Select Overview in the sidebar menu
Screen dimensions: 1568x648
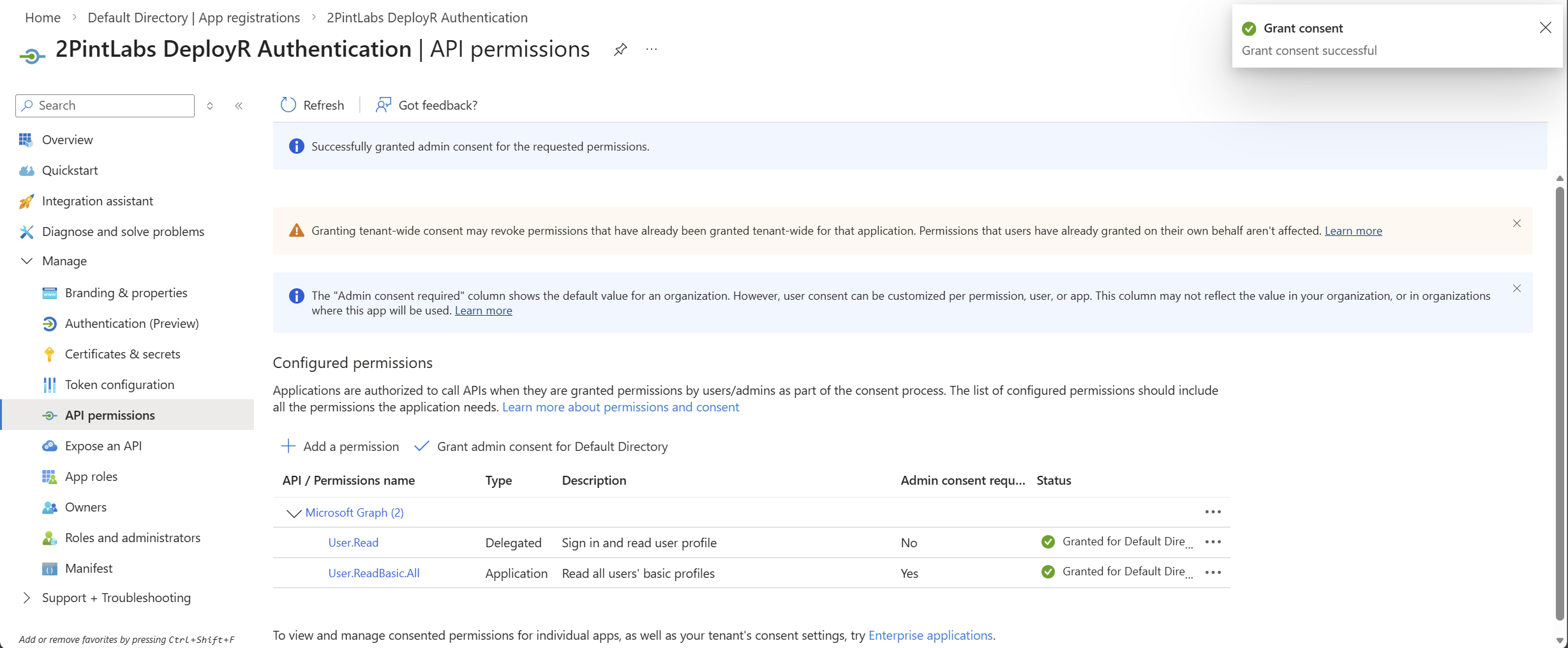67,140
